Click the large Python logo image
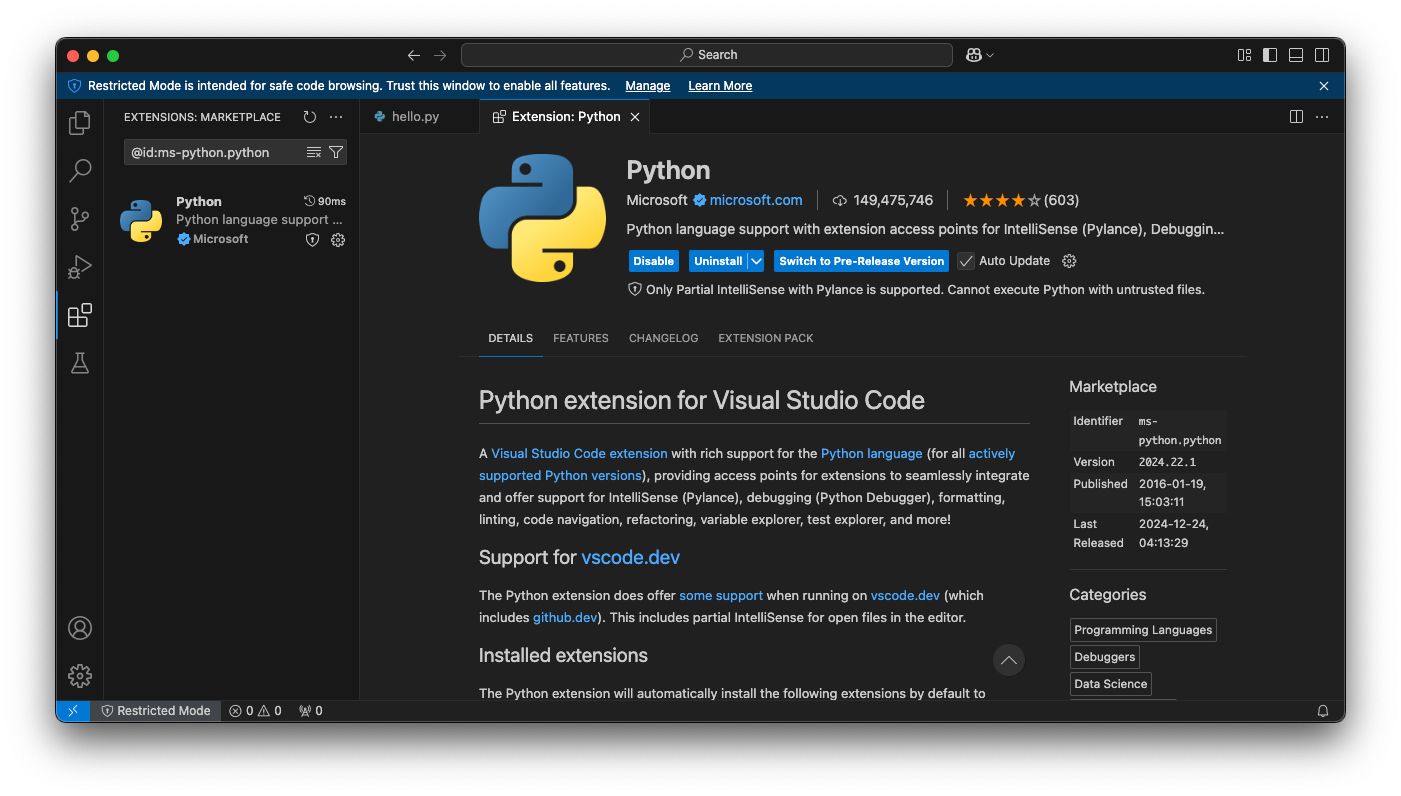Viewport: 1401px width, 796px height. [x=542, y=218]
